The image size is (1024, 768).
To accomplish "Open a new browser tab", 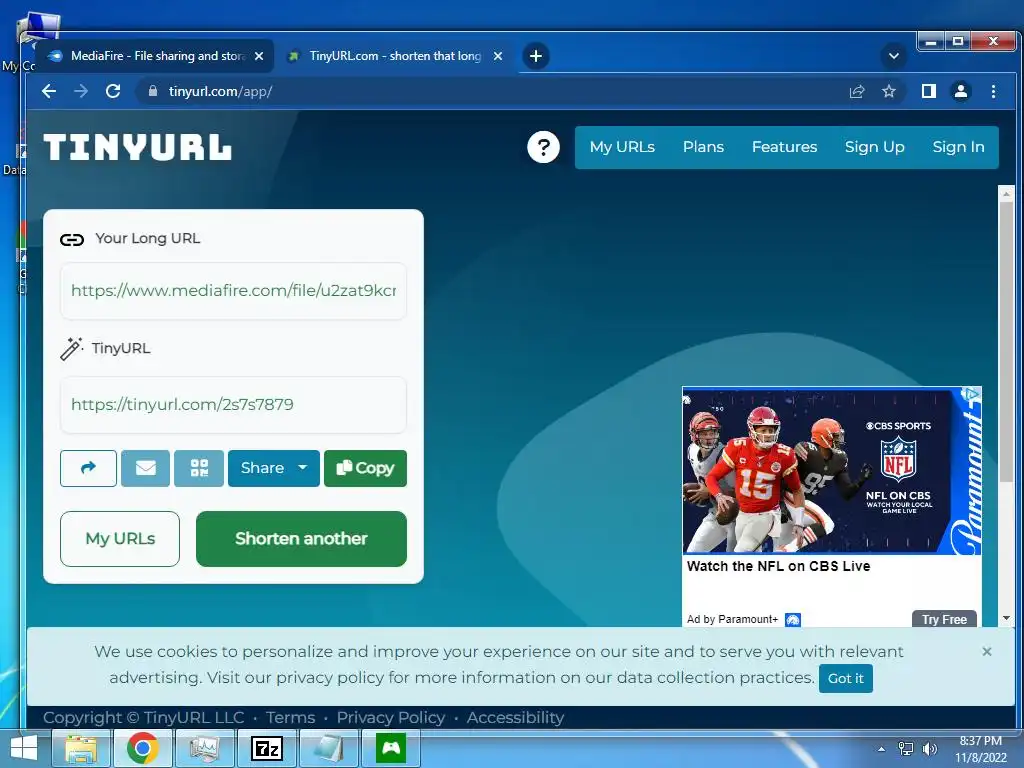I will tap(536, 56).
